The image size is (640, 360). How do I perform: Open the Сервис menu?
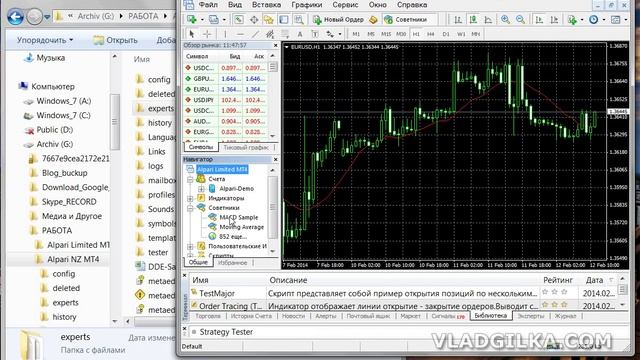(x=345, y=5)
